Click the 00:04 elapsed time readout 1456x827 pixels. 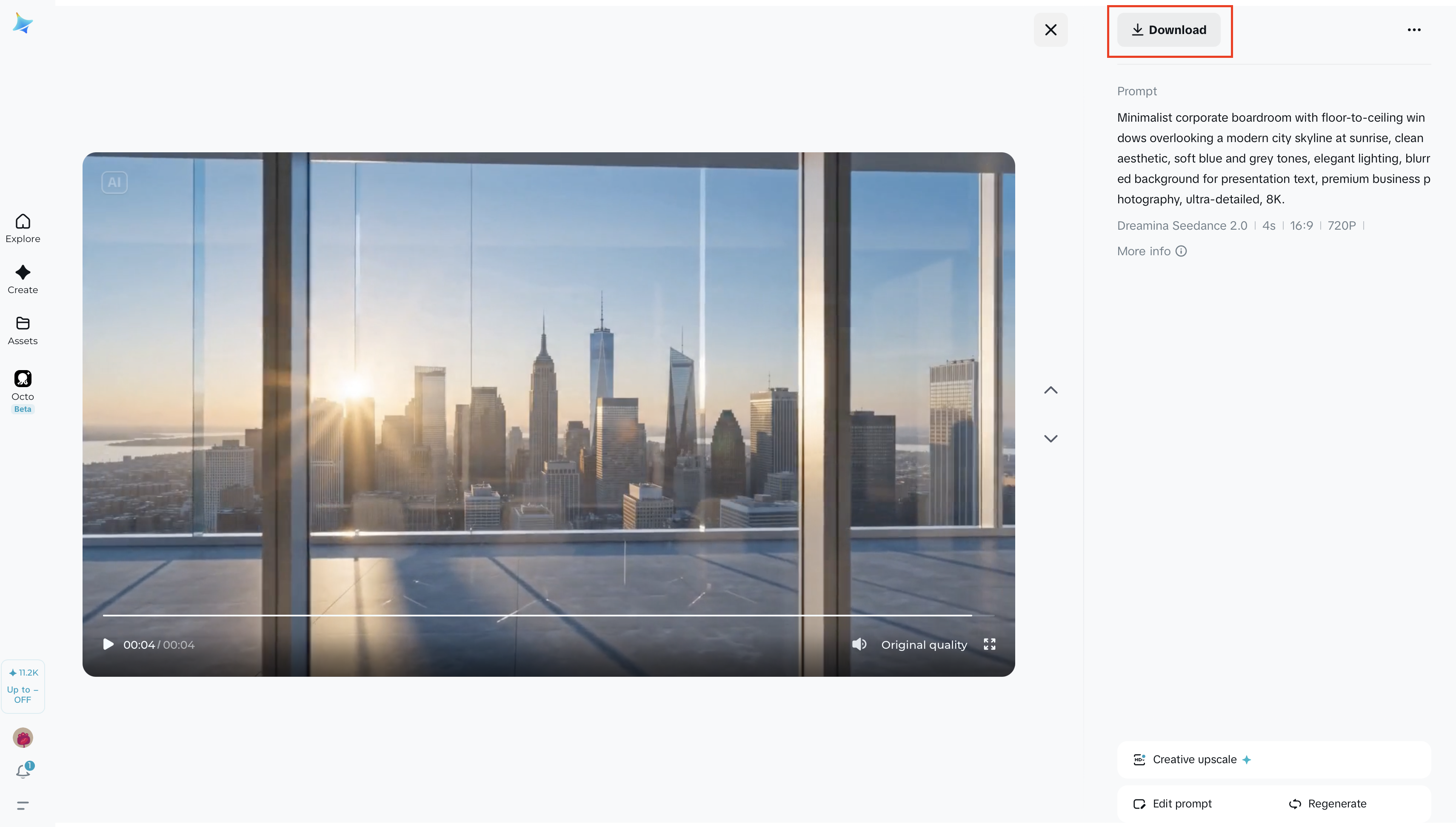click(x=139, y=644)
